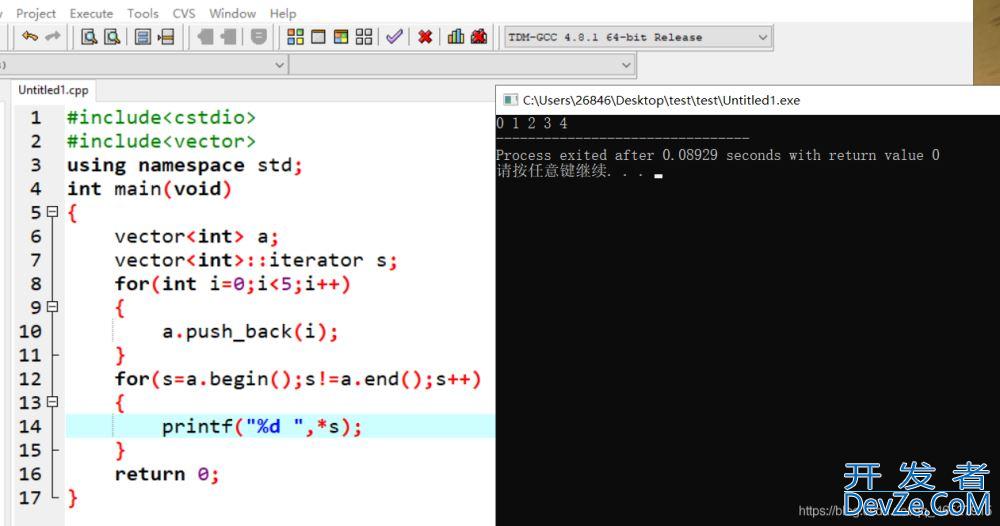1000x526 pixels.
Task: Open the TDM-GCC 4.8.1 compiler dropdown
Action: (638, 38)
